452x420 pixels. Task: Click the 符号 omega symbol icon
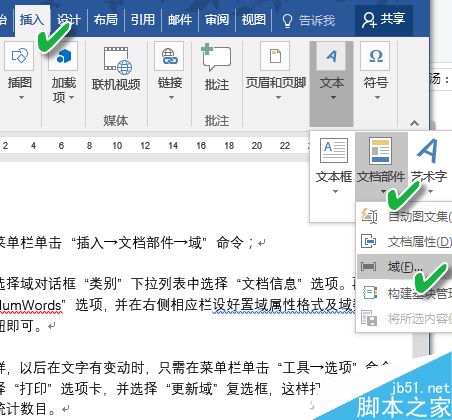tap(375, 56)
